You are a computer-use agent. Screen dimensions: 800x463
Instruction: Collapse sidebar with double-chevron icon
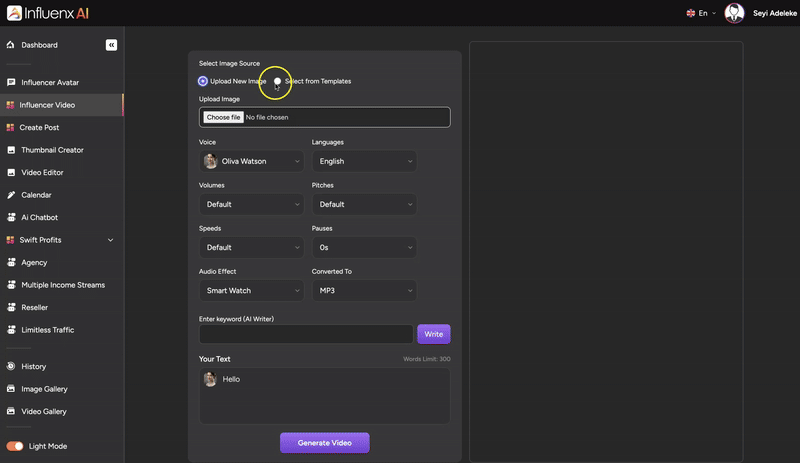tap(111, 45)
